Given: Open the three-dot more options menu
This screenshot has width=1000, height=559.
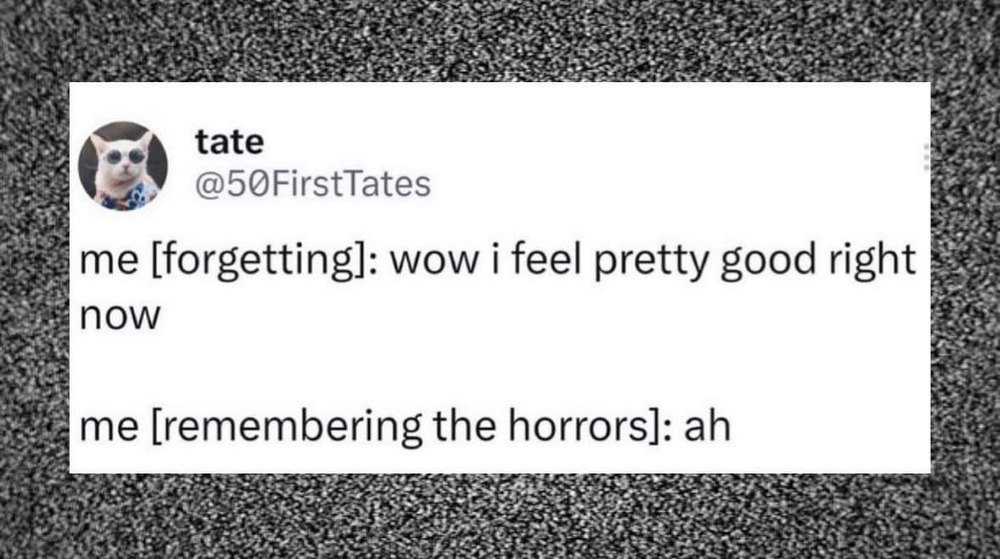Looking at the screenshot, I should pyautogui.click(x=926, y=157).
